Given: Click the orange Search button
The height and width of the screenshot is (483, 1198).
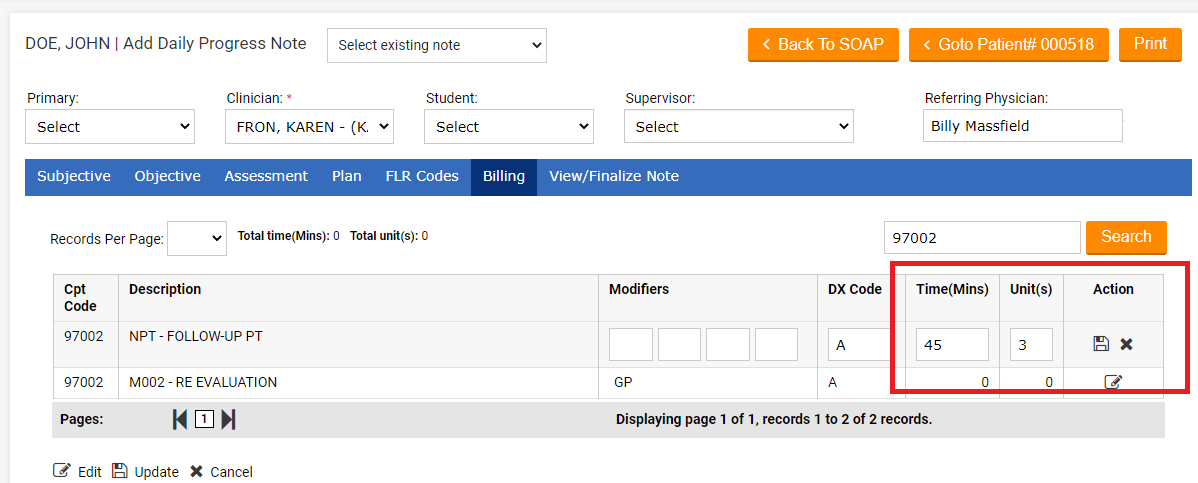Looking at the screenshot, I should coord(1126,237).
